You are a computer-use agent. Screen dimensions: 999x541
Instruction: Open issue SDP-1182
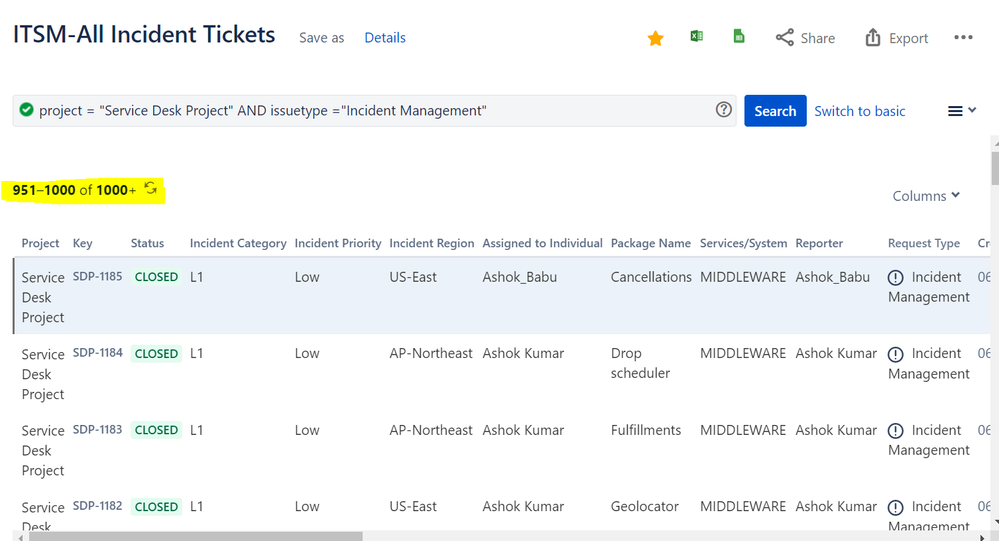97,506
